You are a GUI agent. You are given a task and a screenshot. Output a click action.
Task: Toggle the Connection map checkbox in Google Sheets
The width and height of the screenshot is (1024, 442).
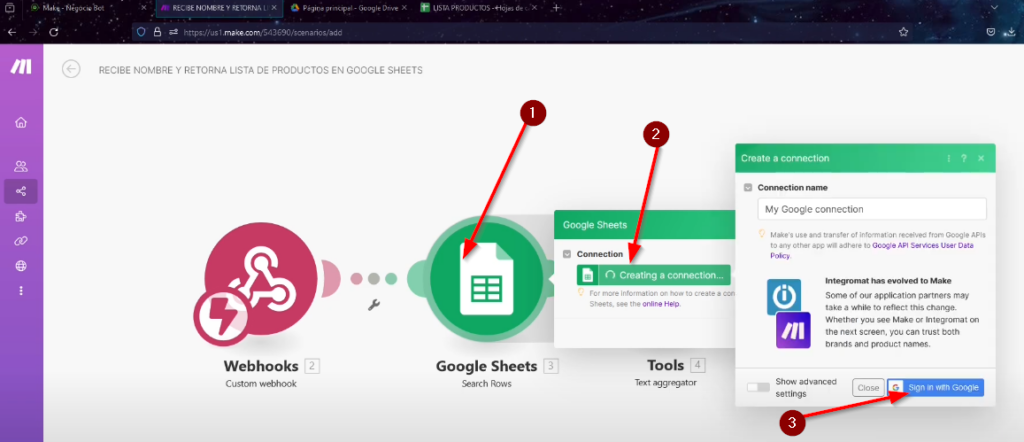(x=567, y=254)
